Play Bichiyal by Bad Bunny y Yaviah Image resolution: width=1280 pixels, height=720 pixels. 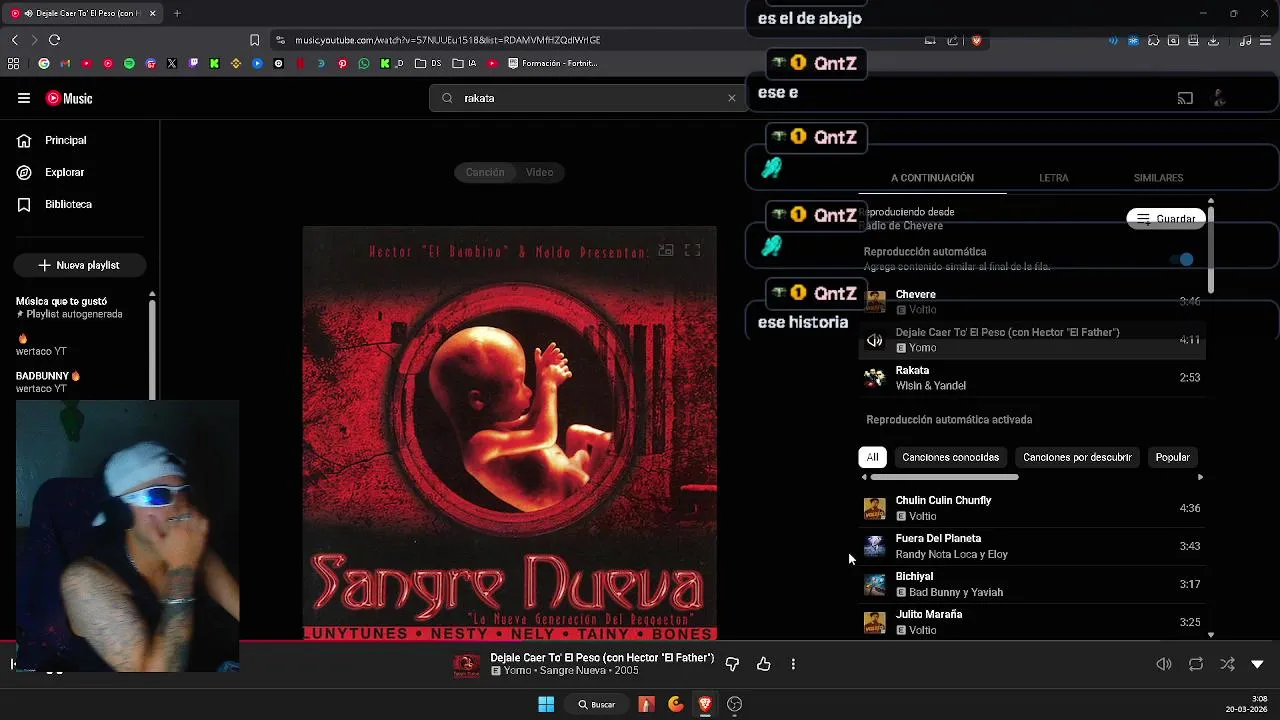click(x=1033, y=584)
